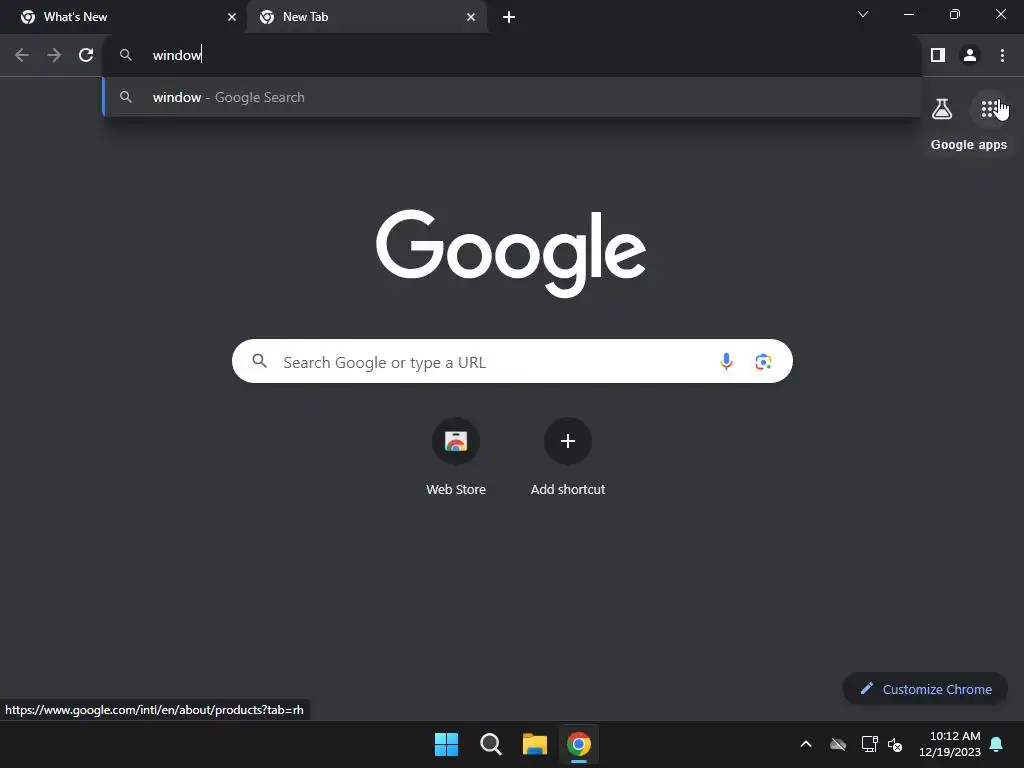Open the Web Store shortcut
The height and width of the screenshot is (768, 1024).
[456, 457]
